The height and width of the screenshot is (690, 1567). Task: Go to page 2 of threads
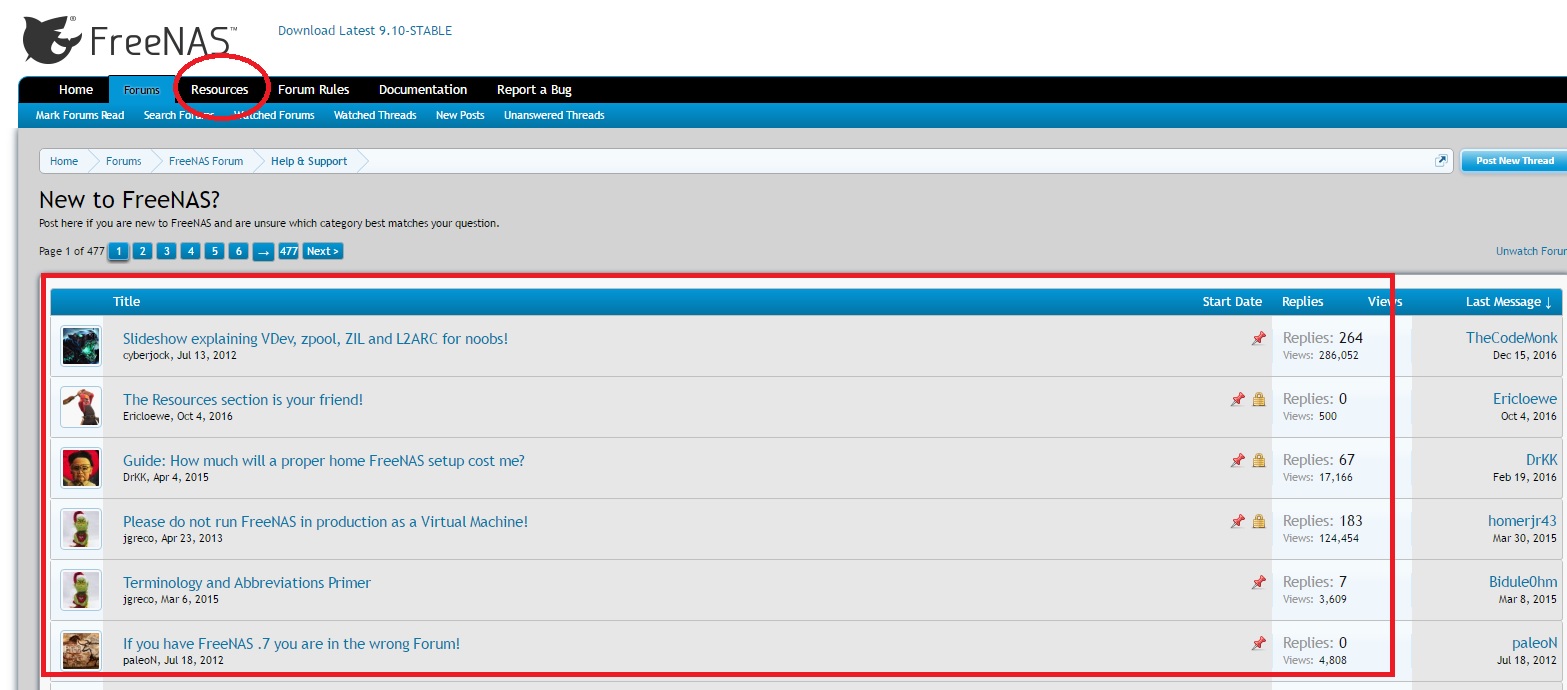[142, 251]
